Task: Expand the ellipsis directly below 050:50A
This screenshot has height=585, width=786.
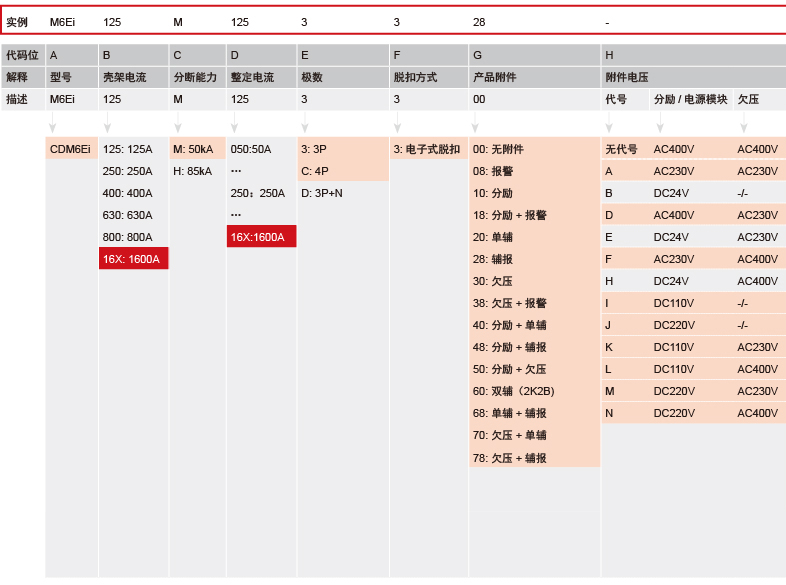Action: 236,171
